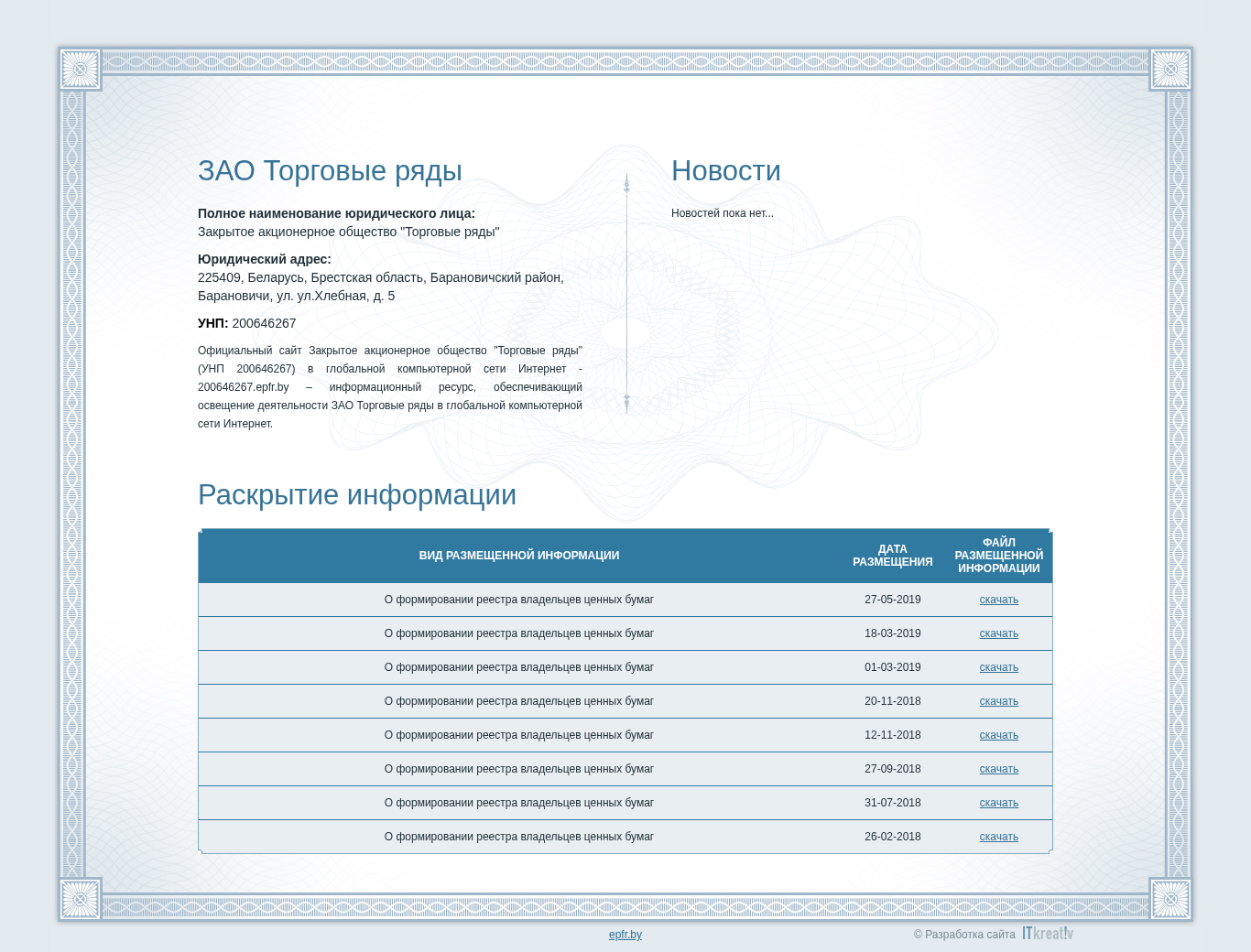
Task: Click date cell 12-11-2018
Action: 893,735
